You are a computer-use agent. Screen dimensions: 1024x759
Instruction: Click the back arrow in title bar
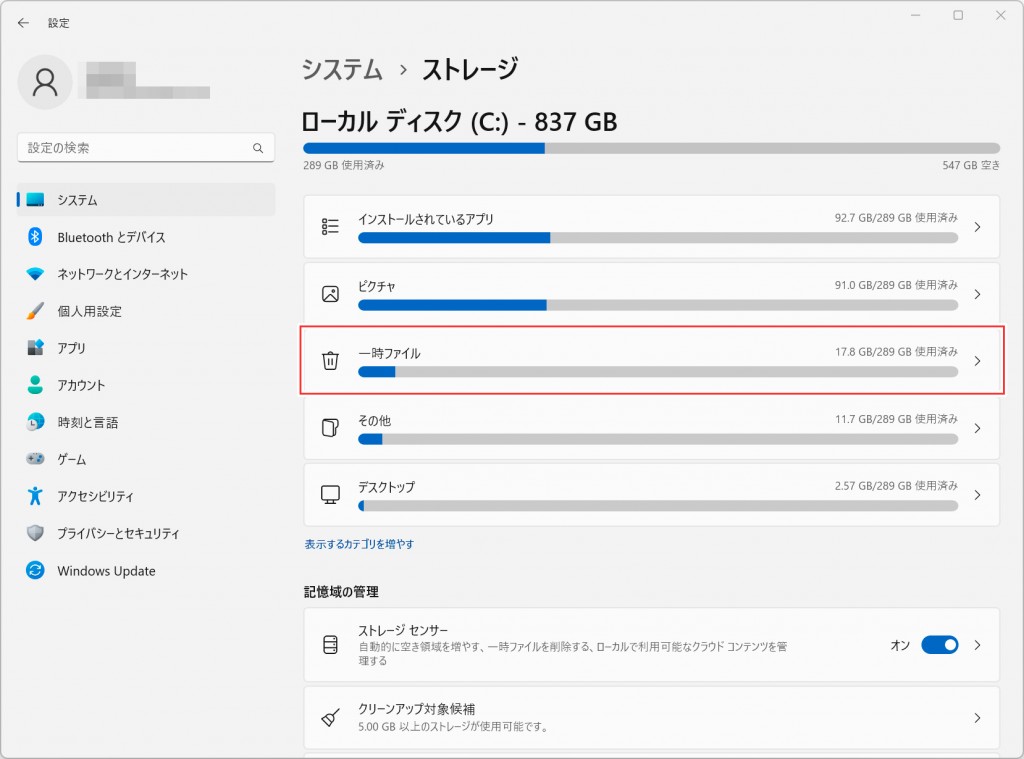[x=23, y=22]
